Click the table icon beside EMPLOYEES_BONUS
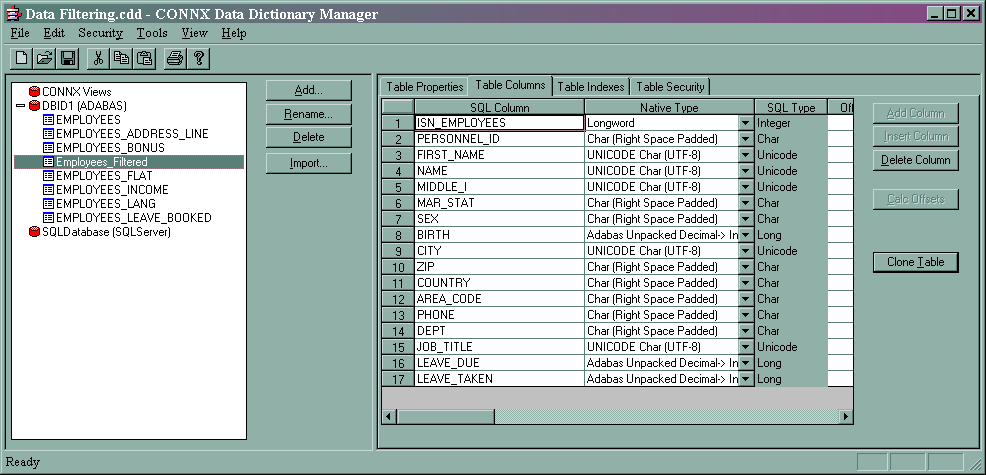Image resolution: width=986 pixels, height=475 pixels. 48,148
